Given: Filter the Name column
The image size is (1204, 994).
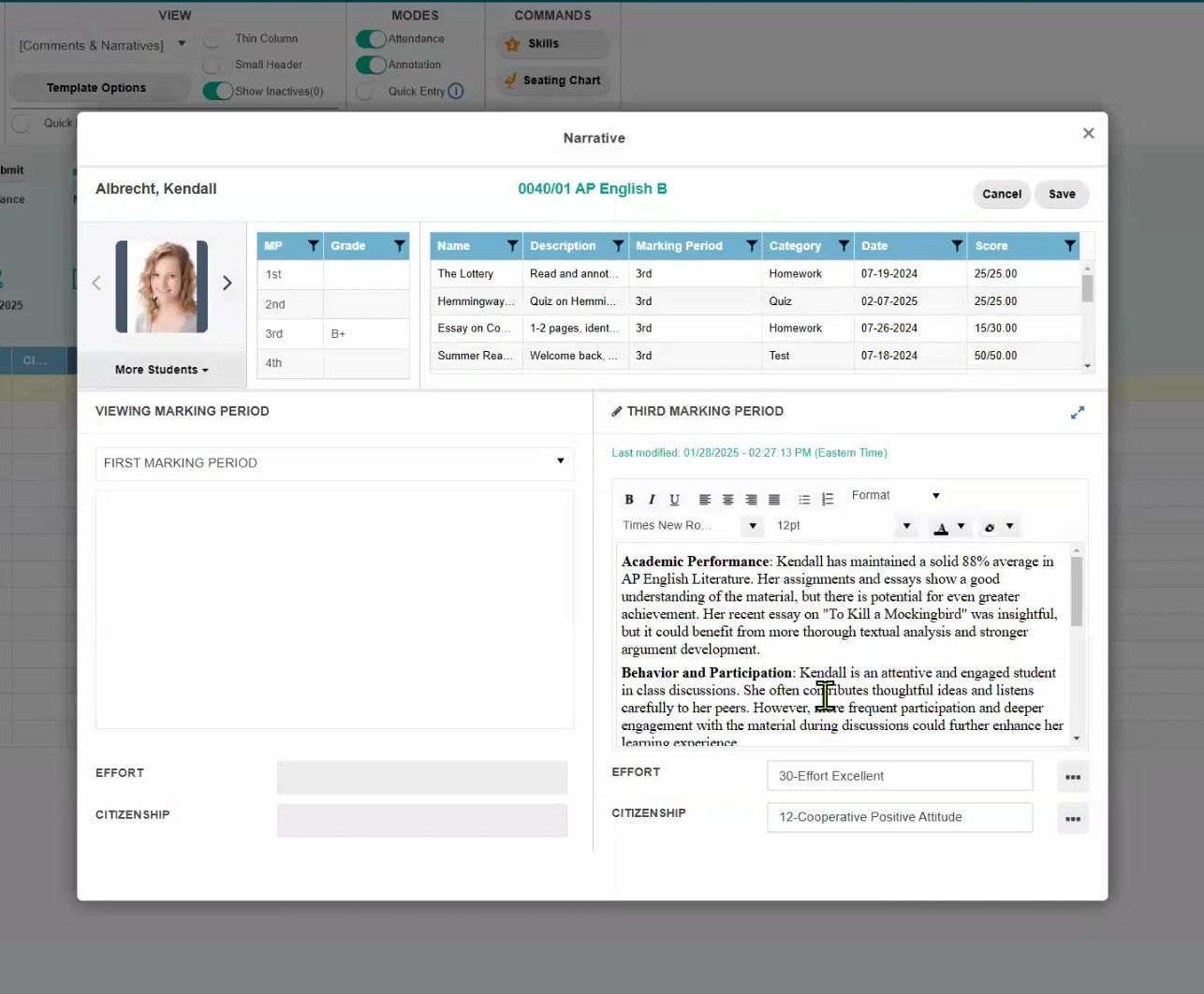Looking at the screenshot, I should coord(512,246).
